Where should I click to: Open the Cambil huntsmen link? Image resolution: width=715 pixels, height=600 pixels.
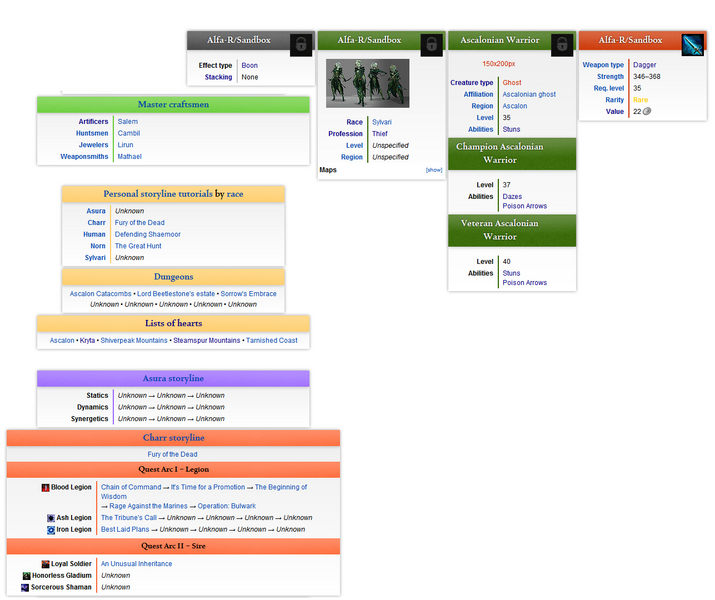coord(129,134)
